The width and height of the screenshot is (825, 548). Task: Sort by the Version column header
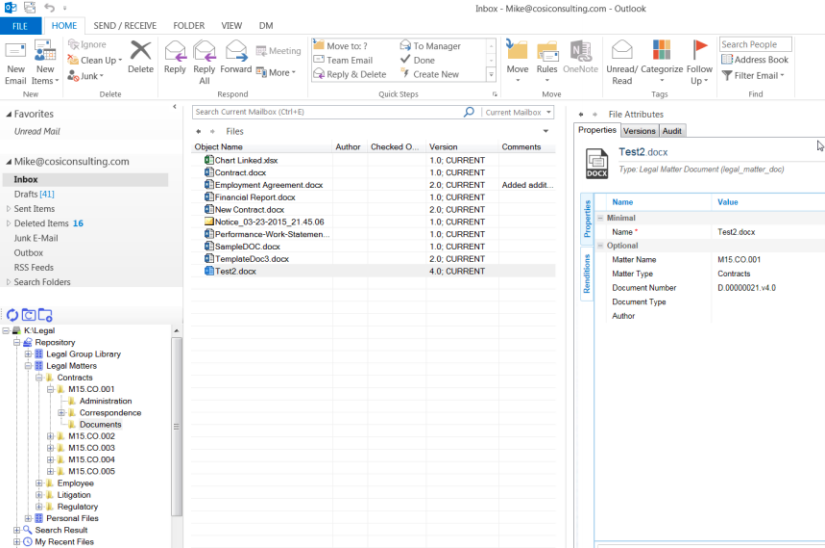(x=443, y=147)
